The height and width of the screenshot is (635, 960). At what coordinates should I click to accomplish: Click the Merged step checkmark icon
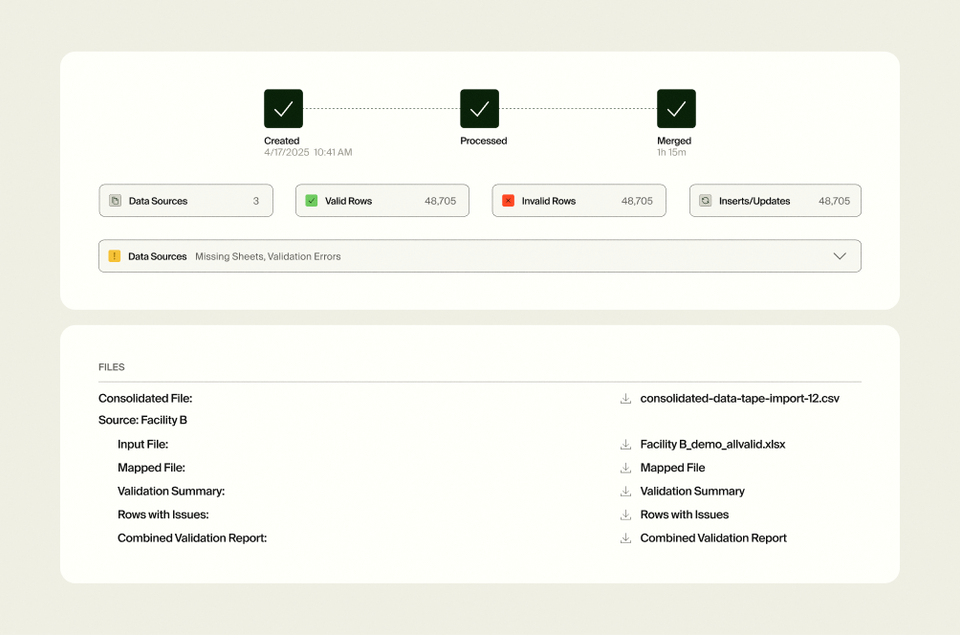coord(676,108)
